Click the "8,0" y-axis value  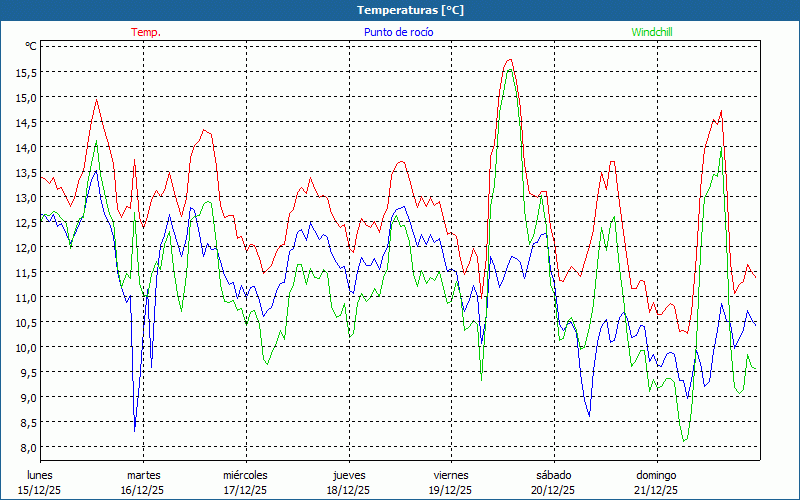click(x=25, y=447)
